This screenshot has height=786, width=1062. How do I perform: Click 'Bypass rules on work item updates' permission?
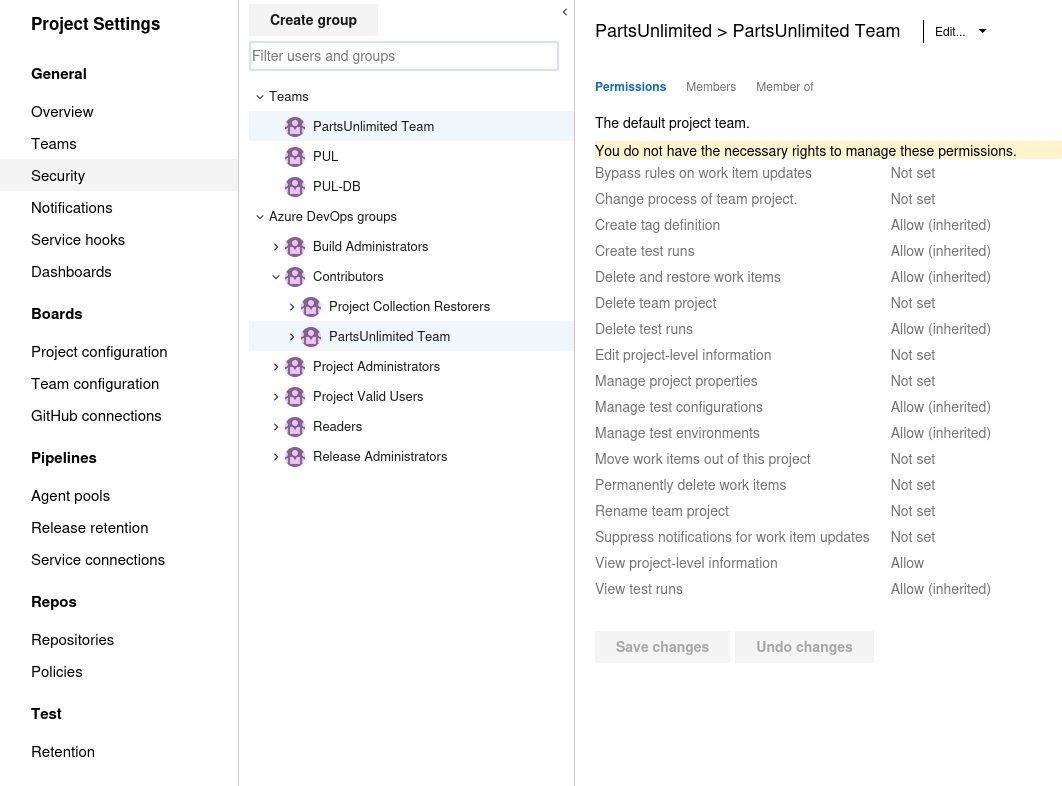703,173
